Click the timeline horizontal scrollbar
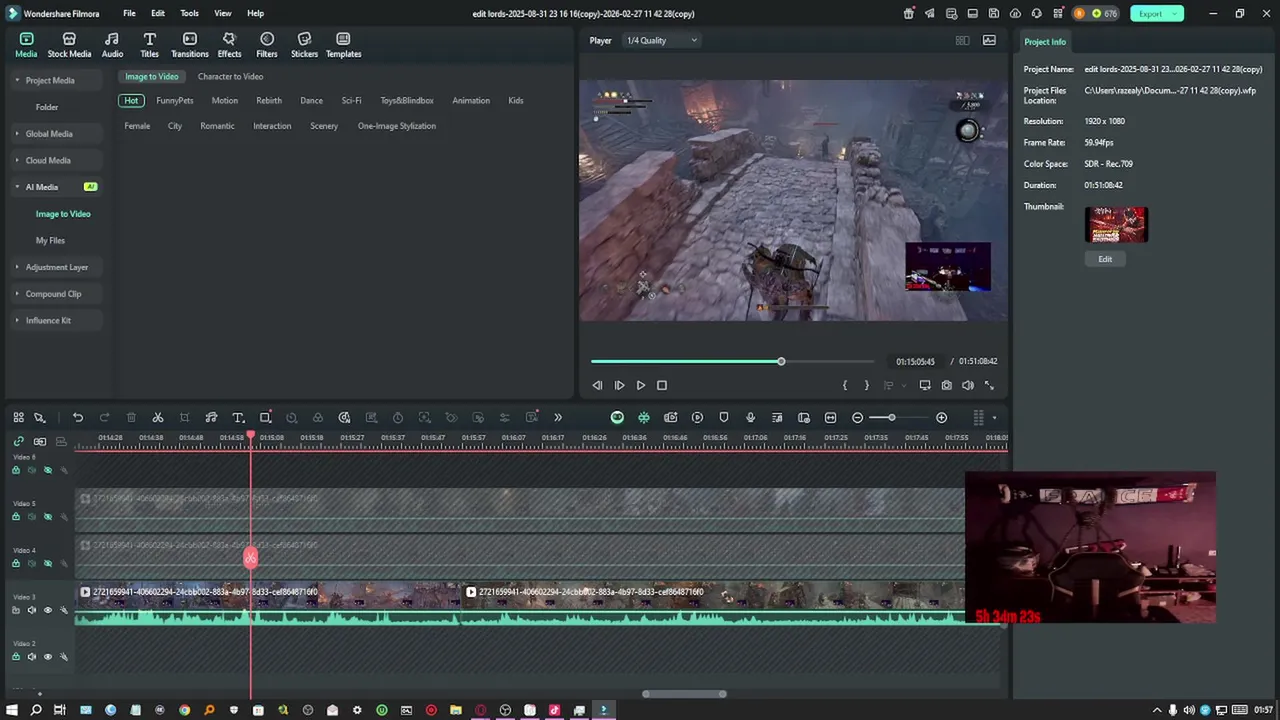The image size is (1280, 720). [x=685, y=694]
